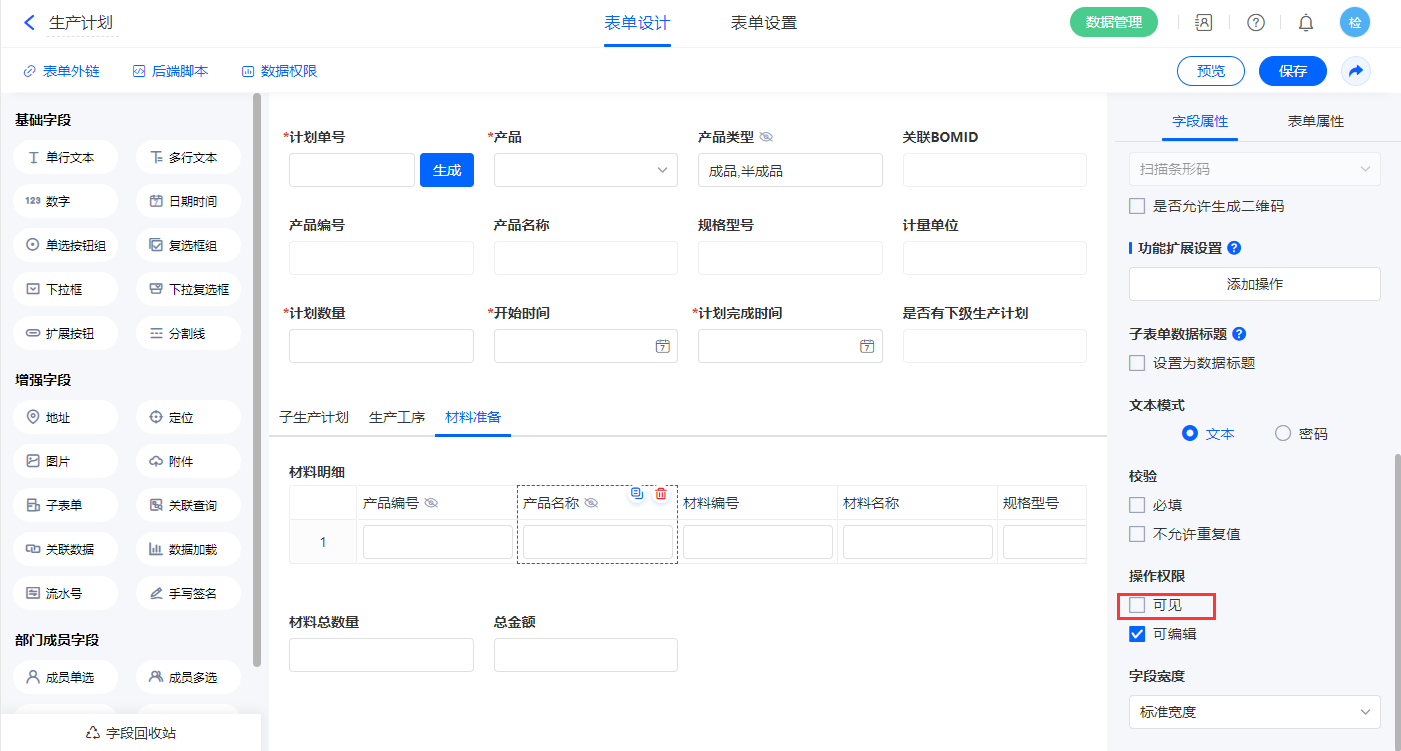Click the back arrow beside 生产计划
The height and width of the screenshot is (751, 1401).
click(29, 23)
